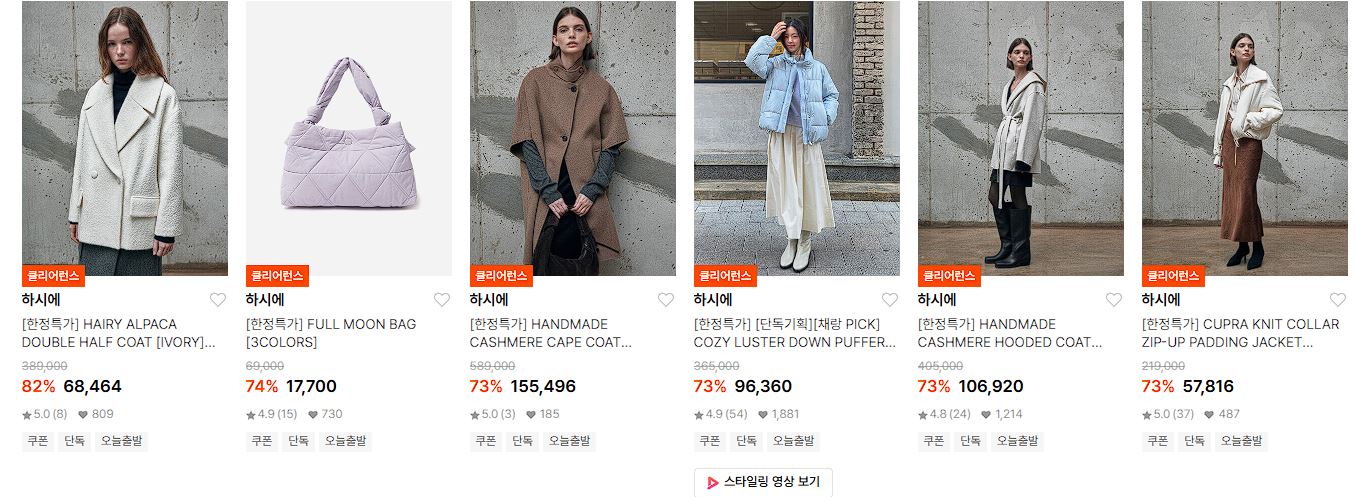Click the 쿠폰 tag under the alpaca coat

38,441
